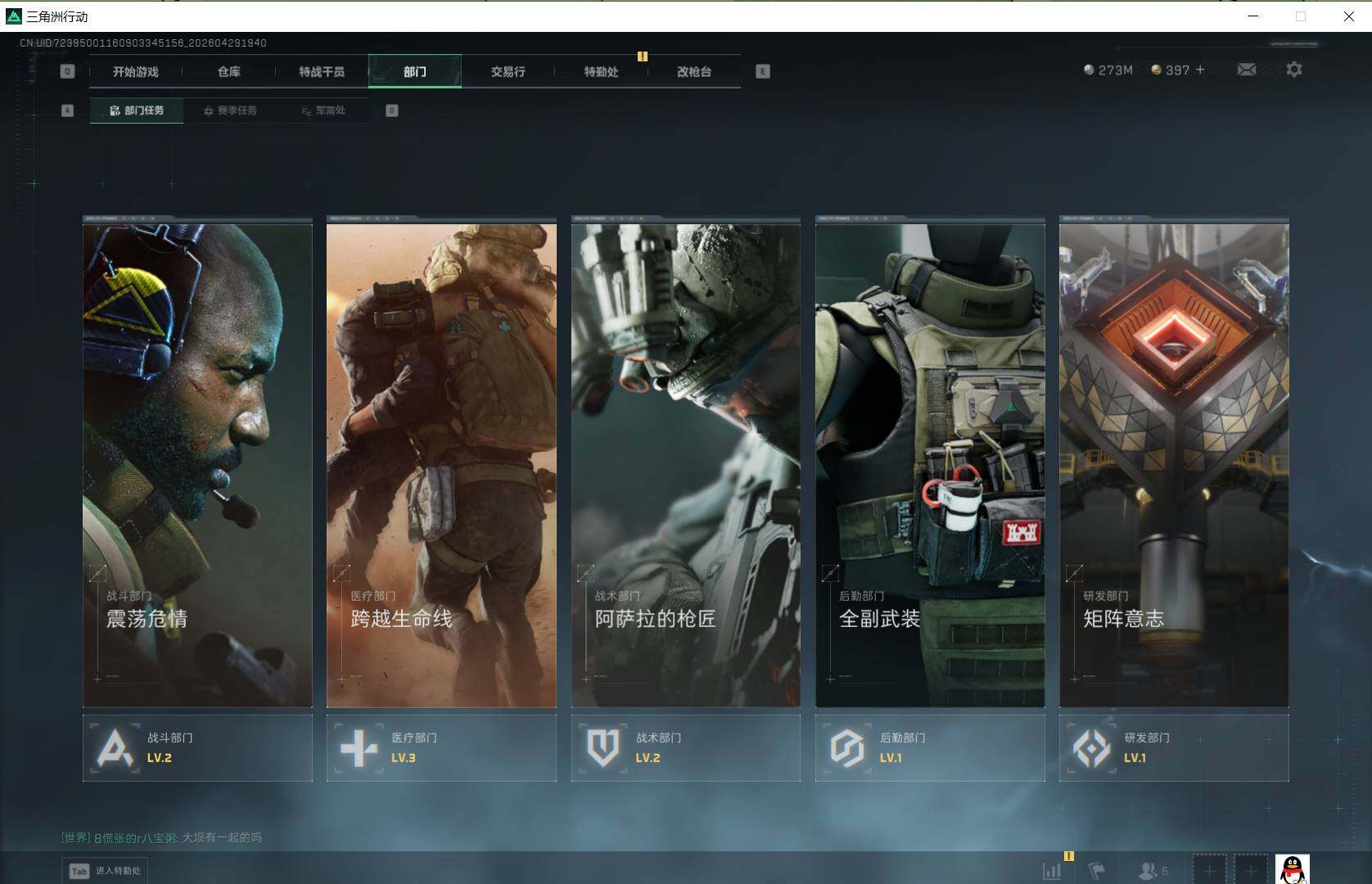Screen dimensions: 1372x884
Task: Add premium currency with the plus sign
Action: tap(1200, 70)
